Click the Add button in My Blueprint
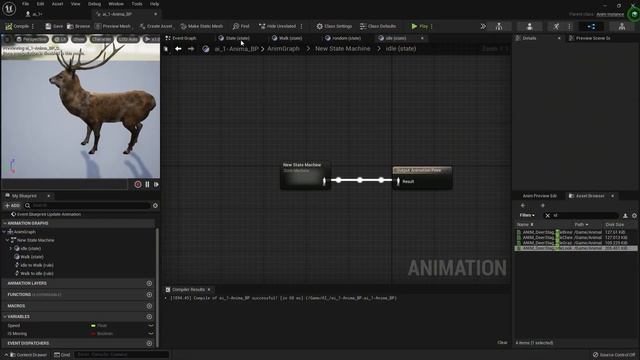 12,206
